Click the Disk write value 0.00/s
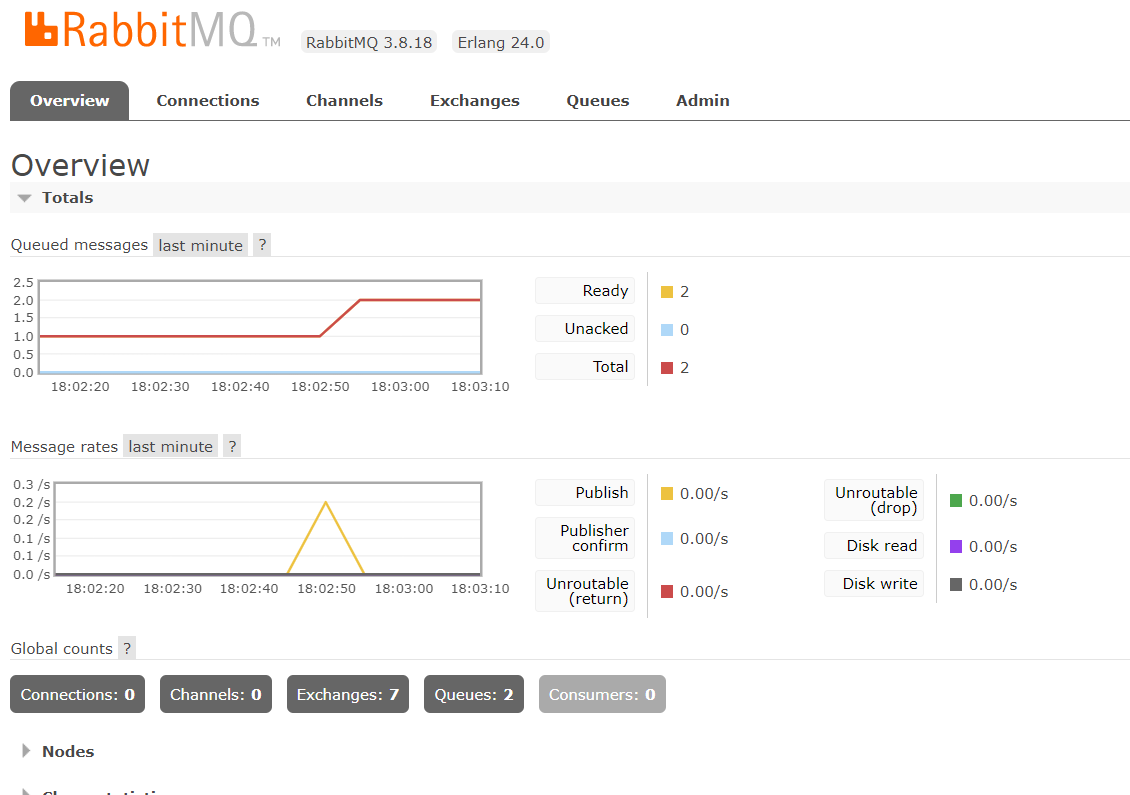 click(993, 585)
